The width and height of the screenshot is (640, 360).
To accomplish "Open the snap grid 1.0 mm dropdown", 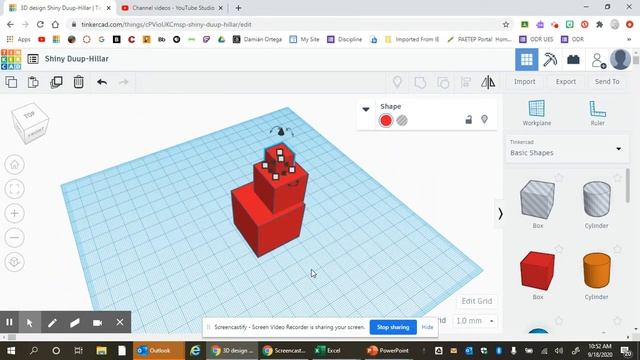I will 475,321.
